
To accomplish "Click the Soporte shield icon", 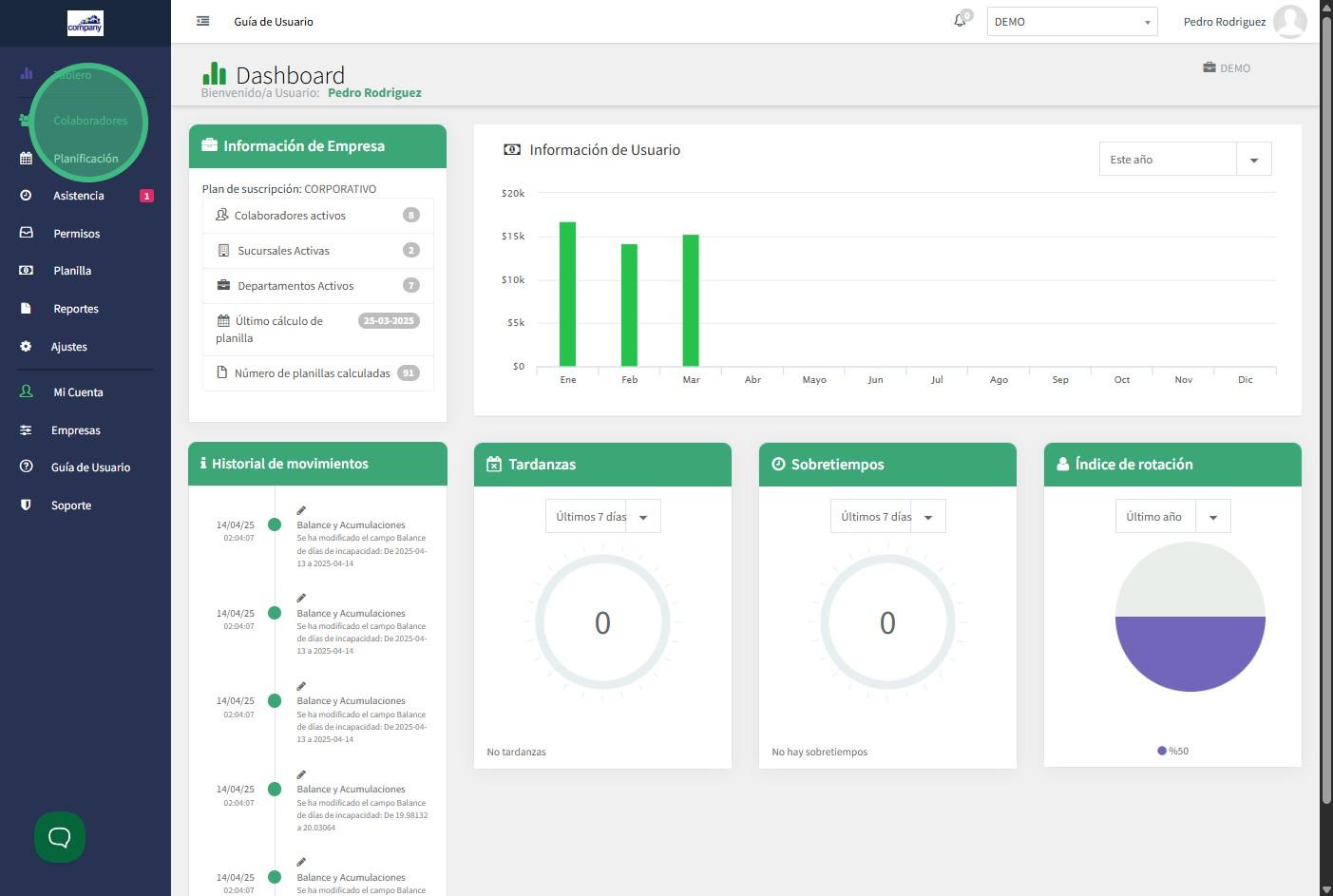I will 26,505.
